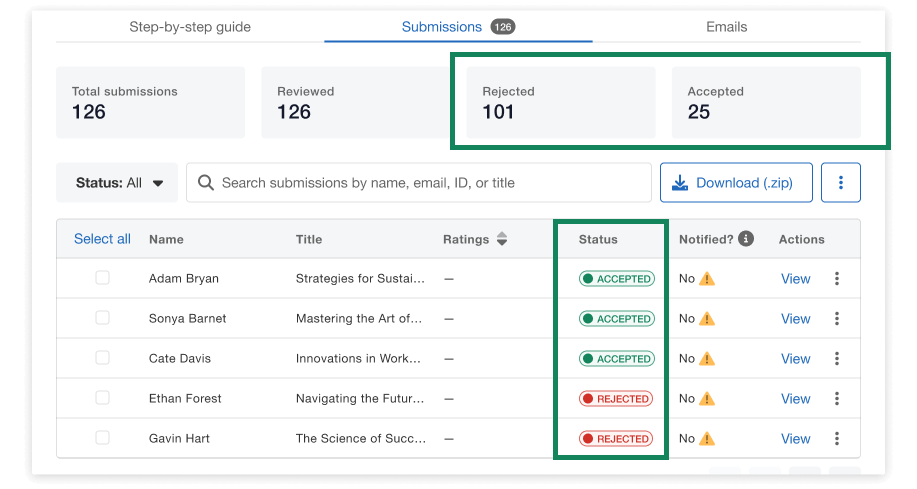Open row actions menu for Cate Davis
The height and width of the screenshot is (489, 917).
coord(837,359)
